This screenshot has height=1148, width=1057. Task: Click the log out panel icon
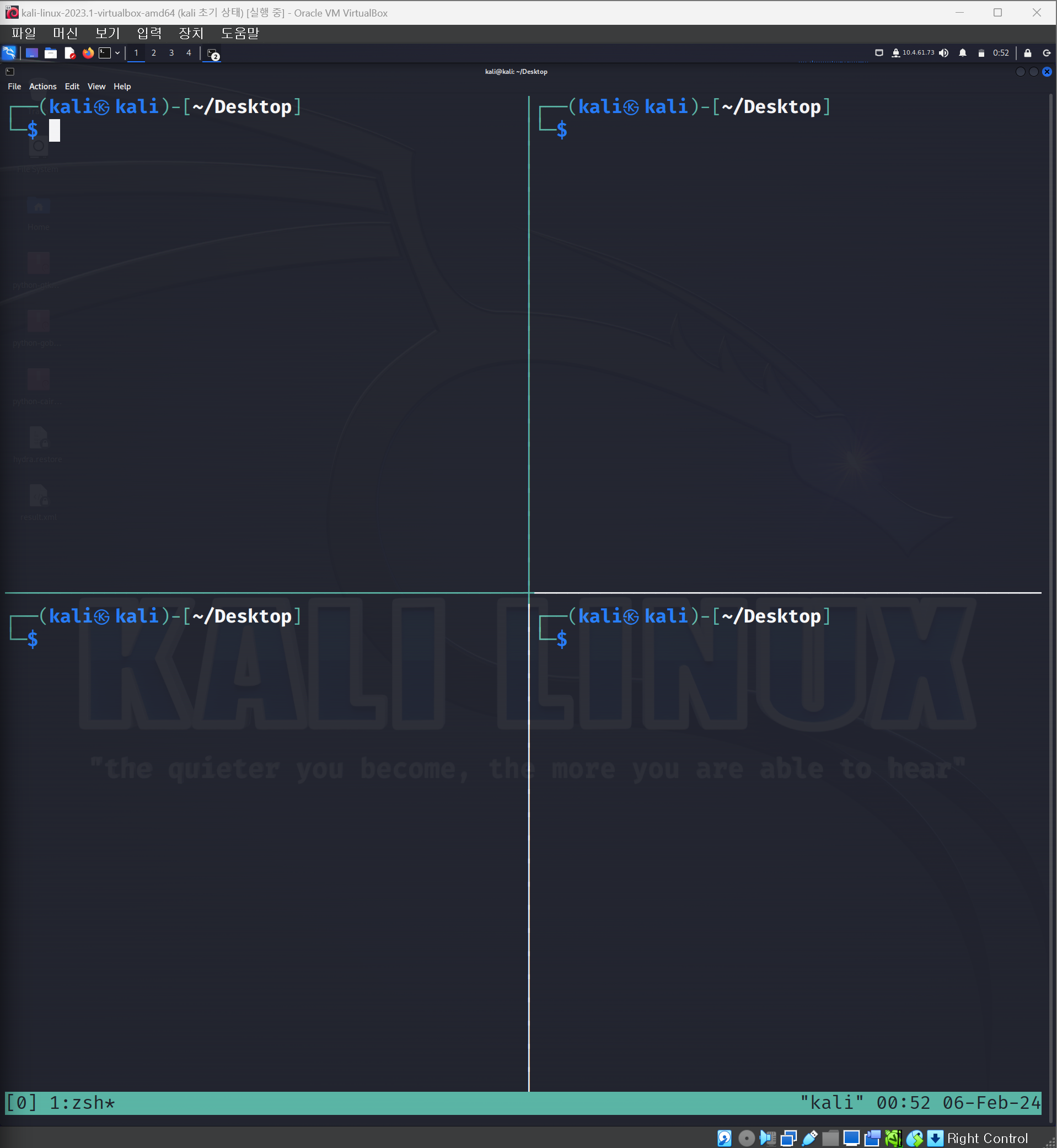1047,53
